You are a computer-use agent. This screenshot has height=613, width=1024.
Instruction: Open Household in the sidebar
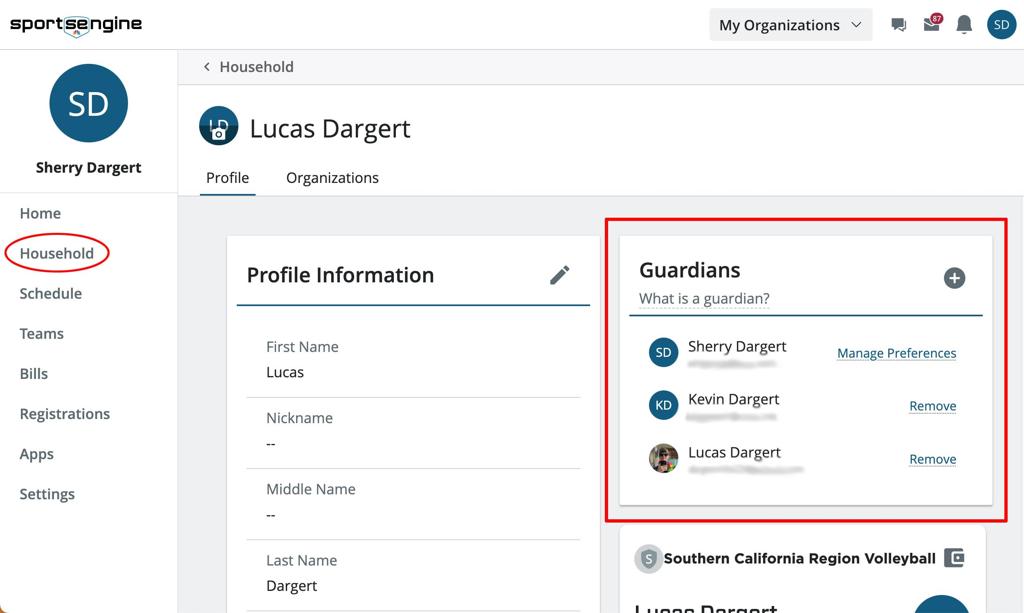point(57,254)
